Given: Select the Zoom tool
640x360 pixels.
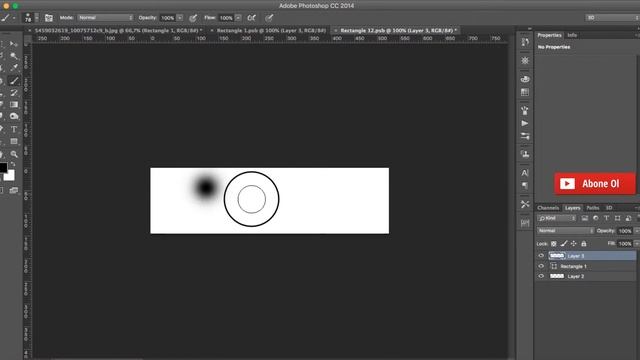Looking at the screenshot, I should point(14,154).
